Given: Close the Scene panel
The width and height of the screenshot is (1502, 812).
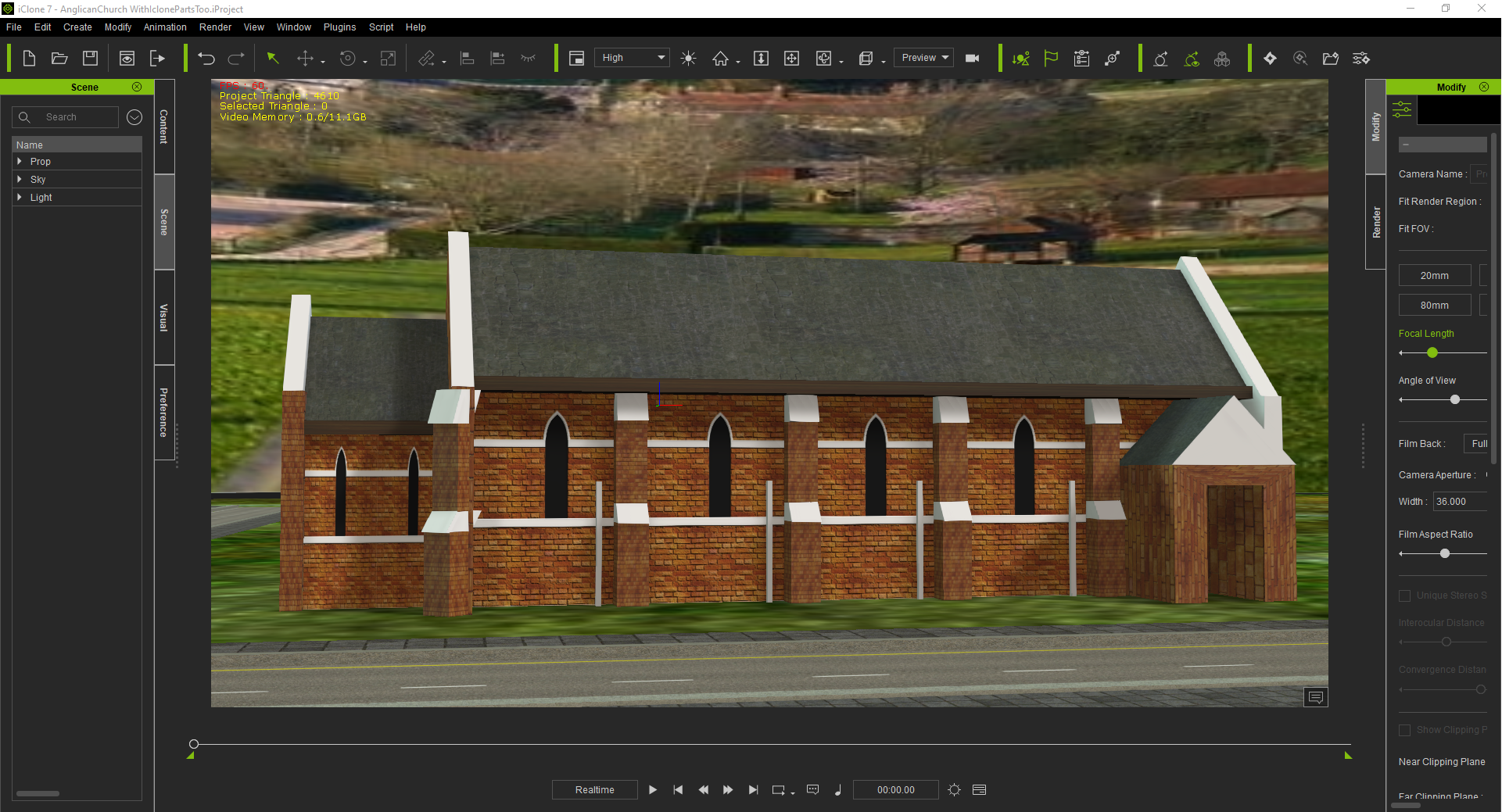Looking at the screenshot, I should point(137,87).
